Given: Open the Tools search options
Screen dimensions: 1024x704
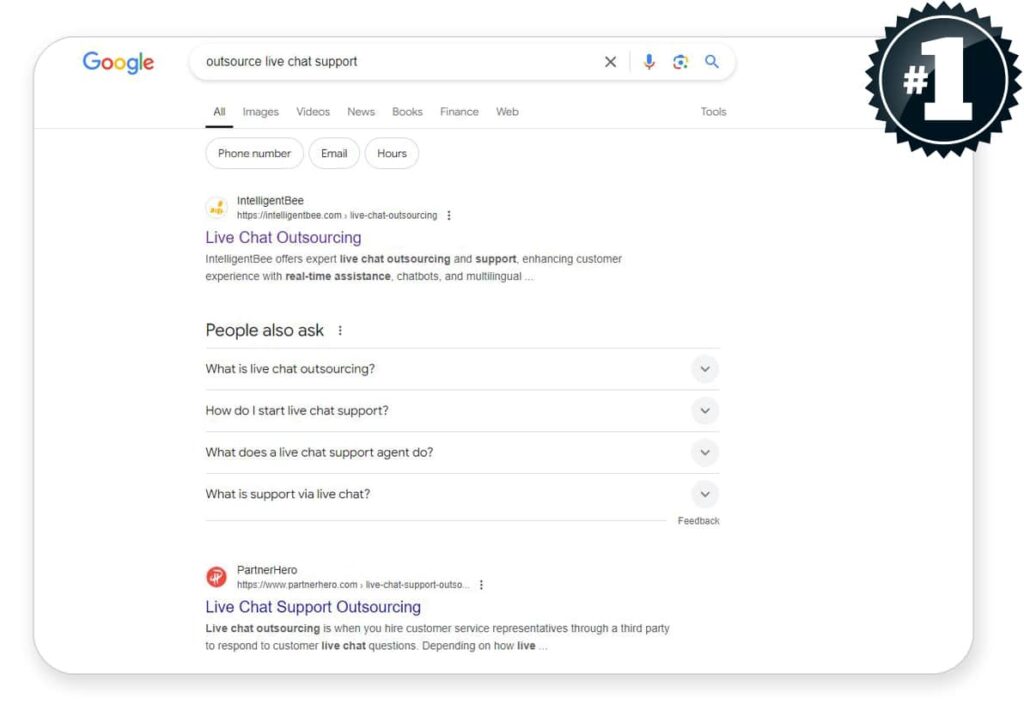Looking at the screenshot, I should [713, 112].
